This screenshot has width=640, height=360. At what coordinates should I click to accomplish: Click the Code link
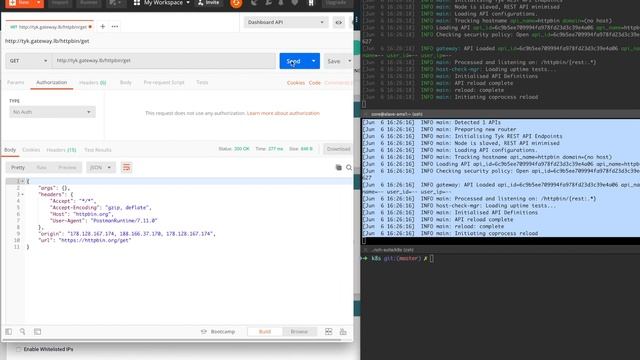click(x=315, y=83)
